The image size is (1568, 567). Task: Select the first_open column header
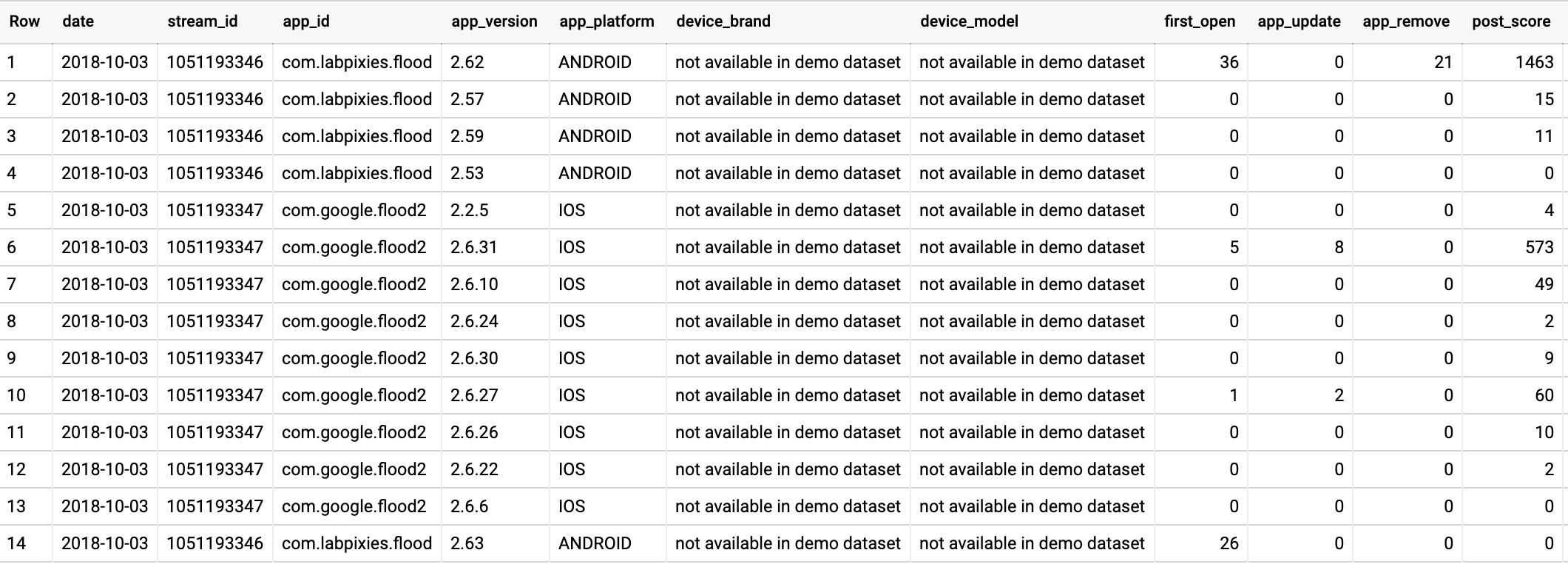1200,21
